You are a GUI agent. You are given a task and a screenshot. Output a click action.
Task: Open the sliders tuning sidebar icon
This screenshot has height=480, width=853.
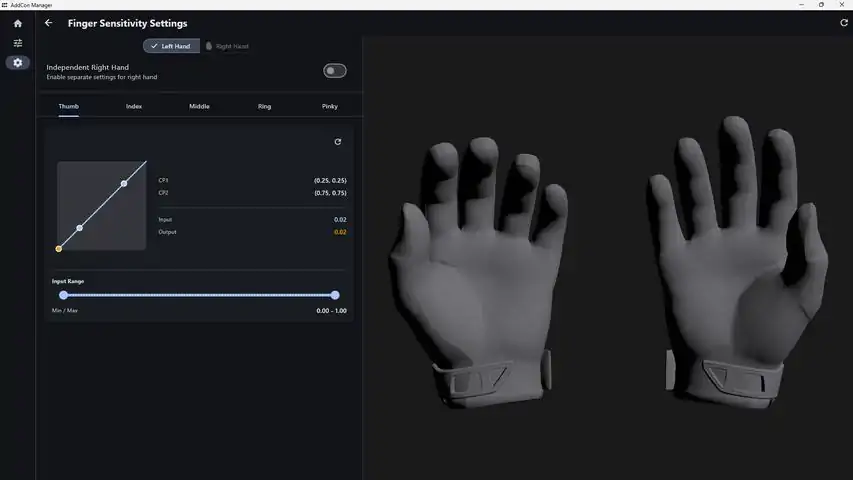tap(17, 43)
